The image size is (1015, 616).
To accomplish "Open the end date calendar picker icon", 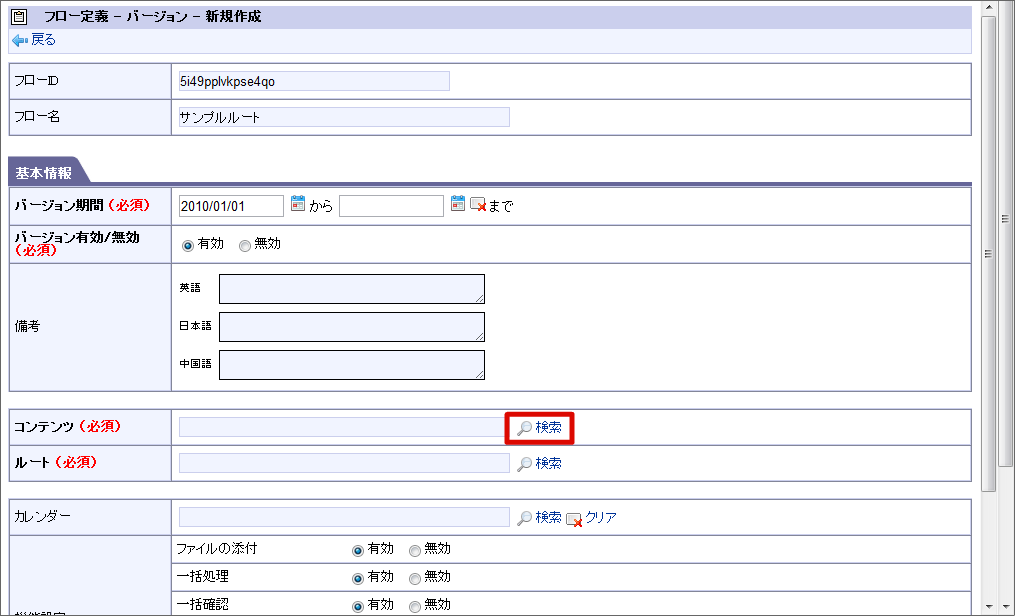I will (458, 203).
